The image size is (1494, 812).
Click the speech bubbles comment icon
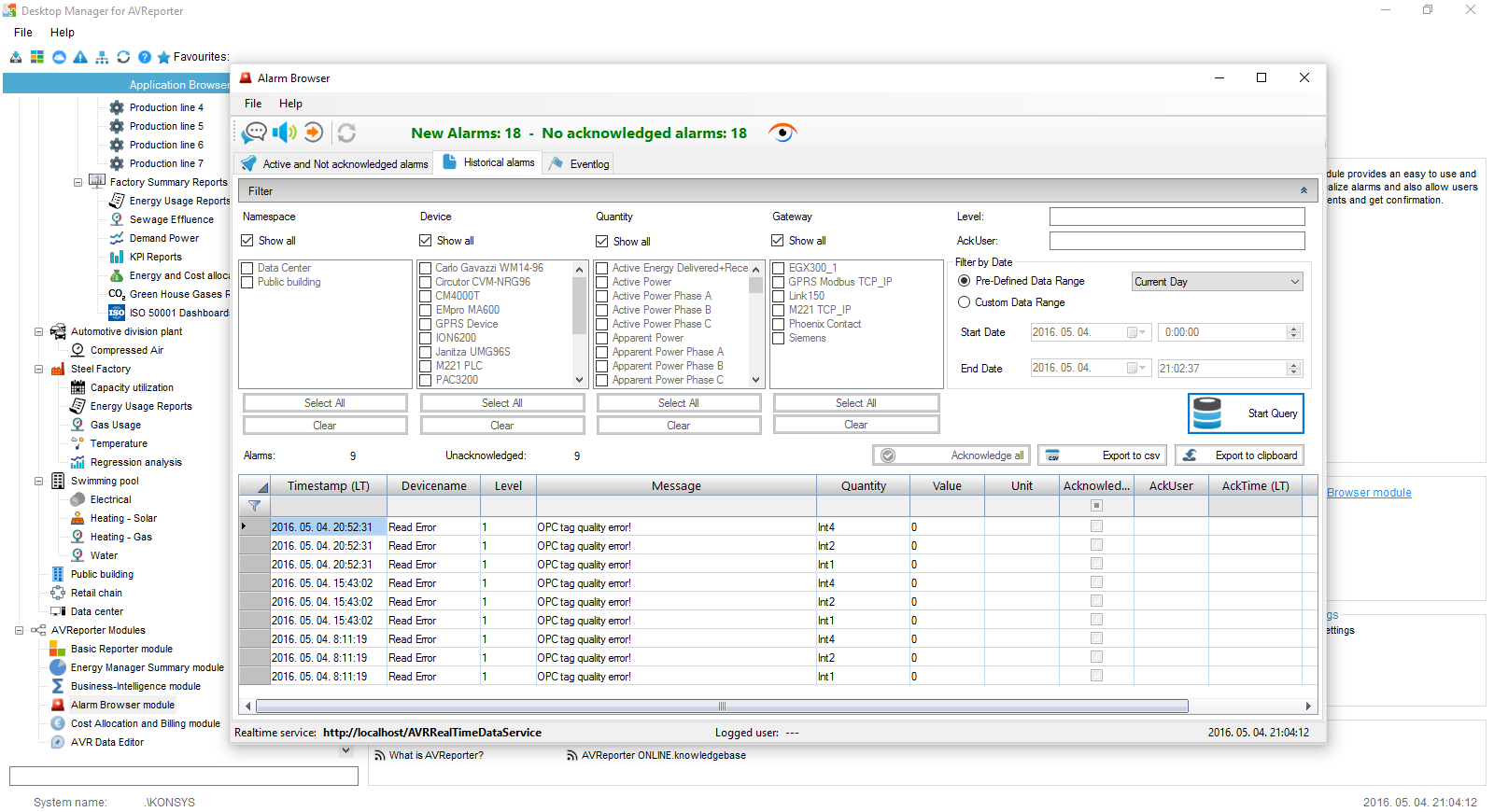tap(254, 133)
